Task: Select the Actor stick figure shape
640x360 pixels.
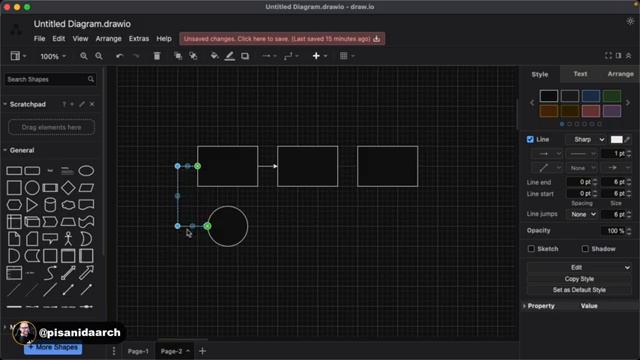Action: 68,239
